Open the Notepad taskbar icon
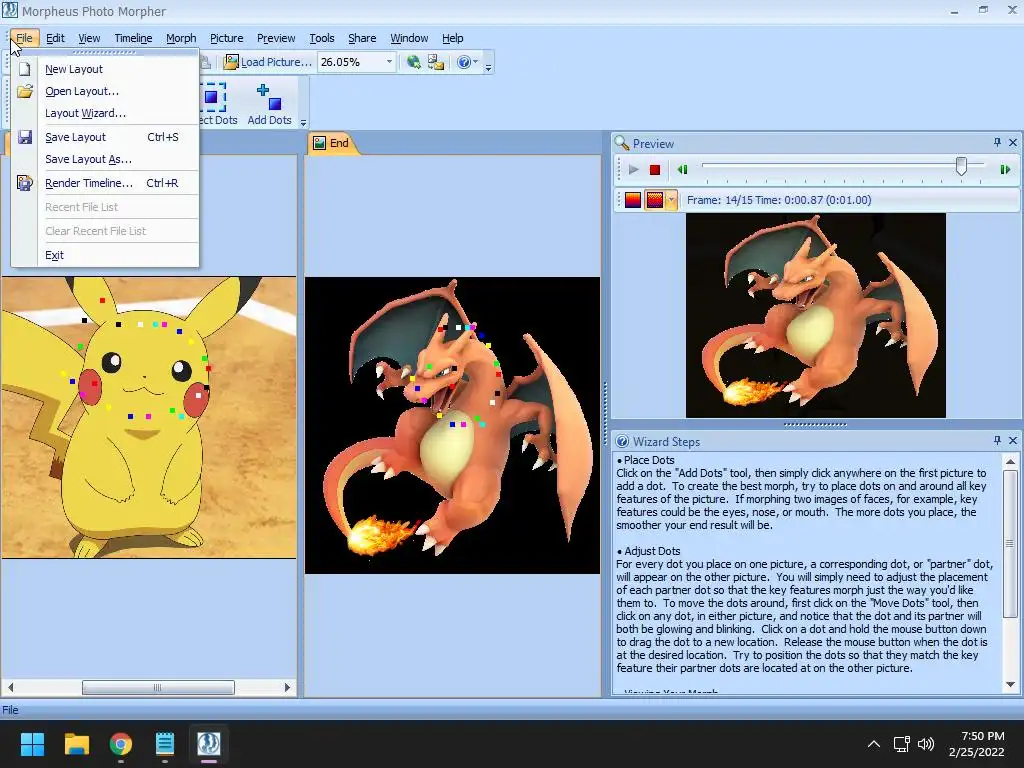This screenshot has width=1024, height=768. tap(165, 743)
